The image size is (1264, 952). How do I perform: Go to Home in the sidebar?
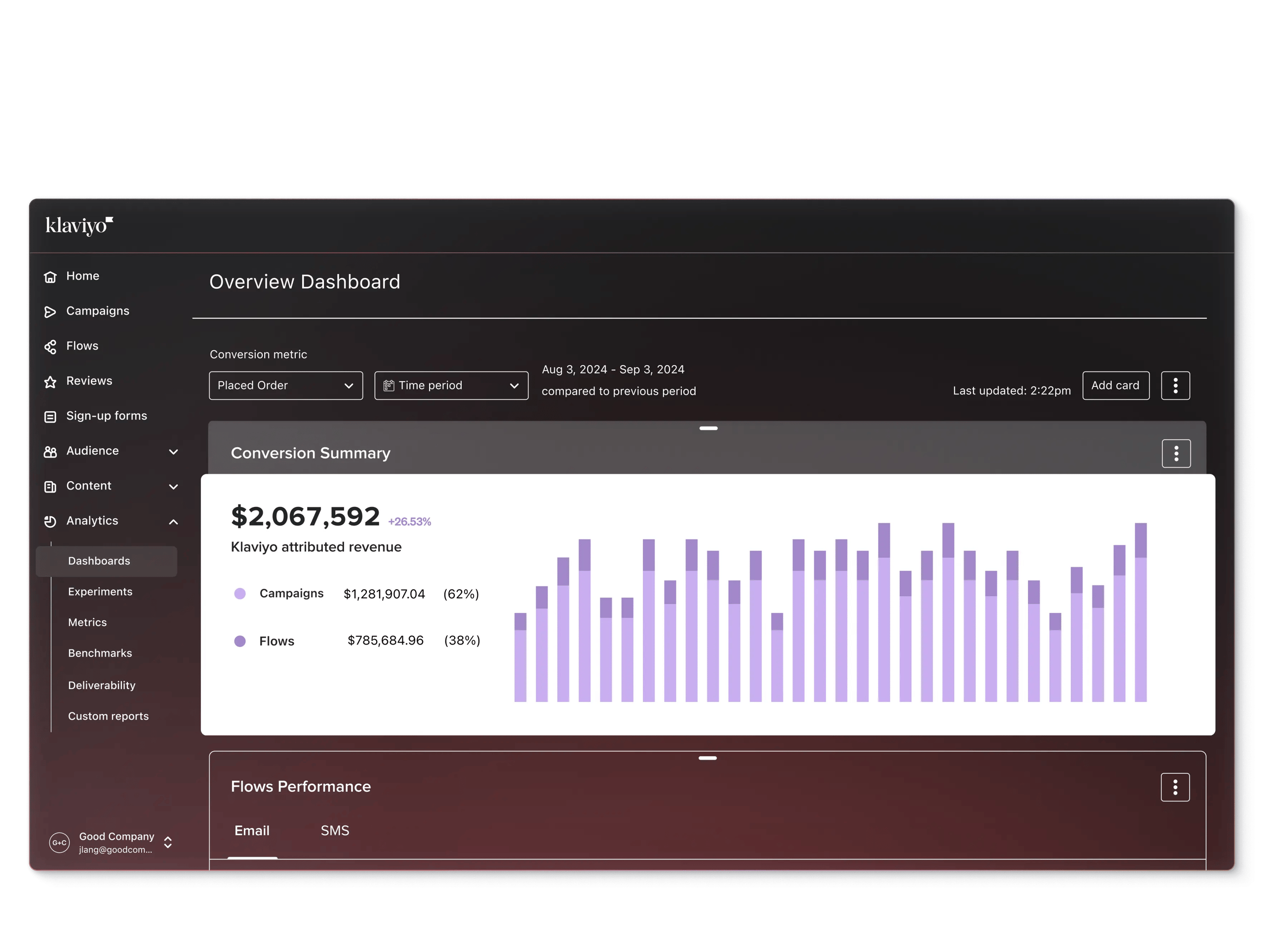[83, 276]
